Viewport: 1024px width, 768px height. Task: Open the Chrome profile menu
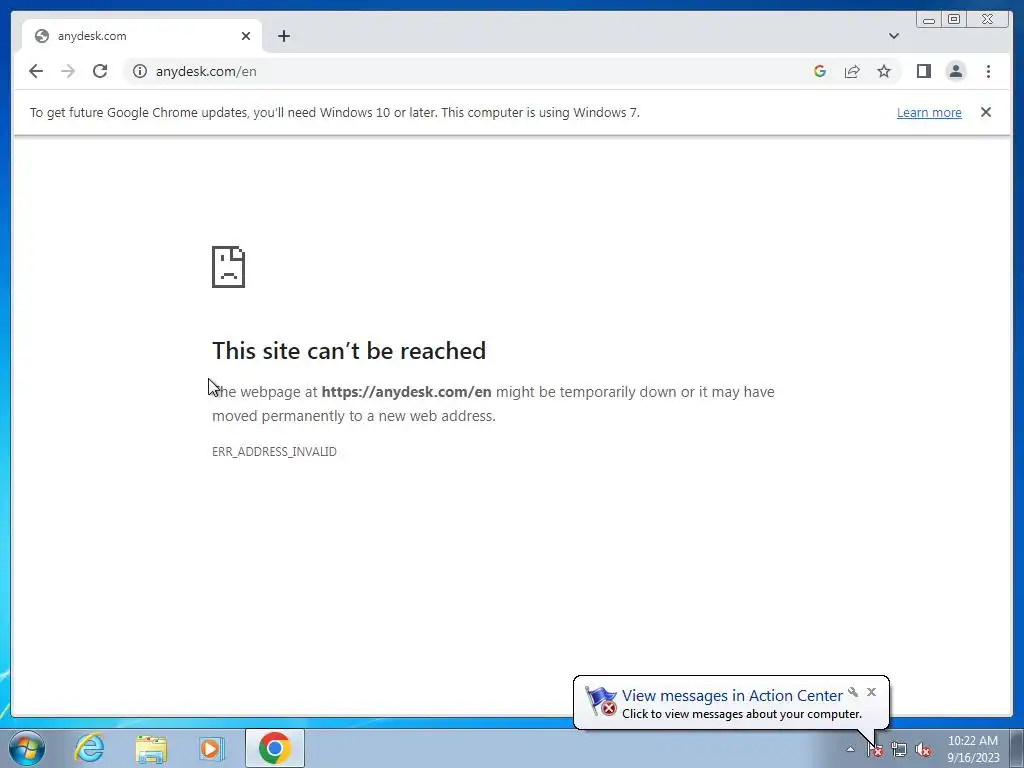click(955, 71)
